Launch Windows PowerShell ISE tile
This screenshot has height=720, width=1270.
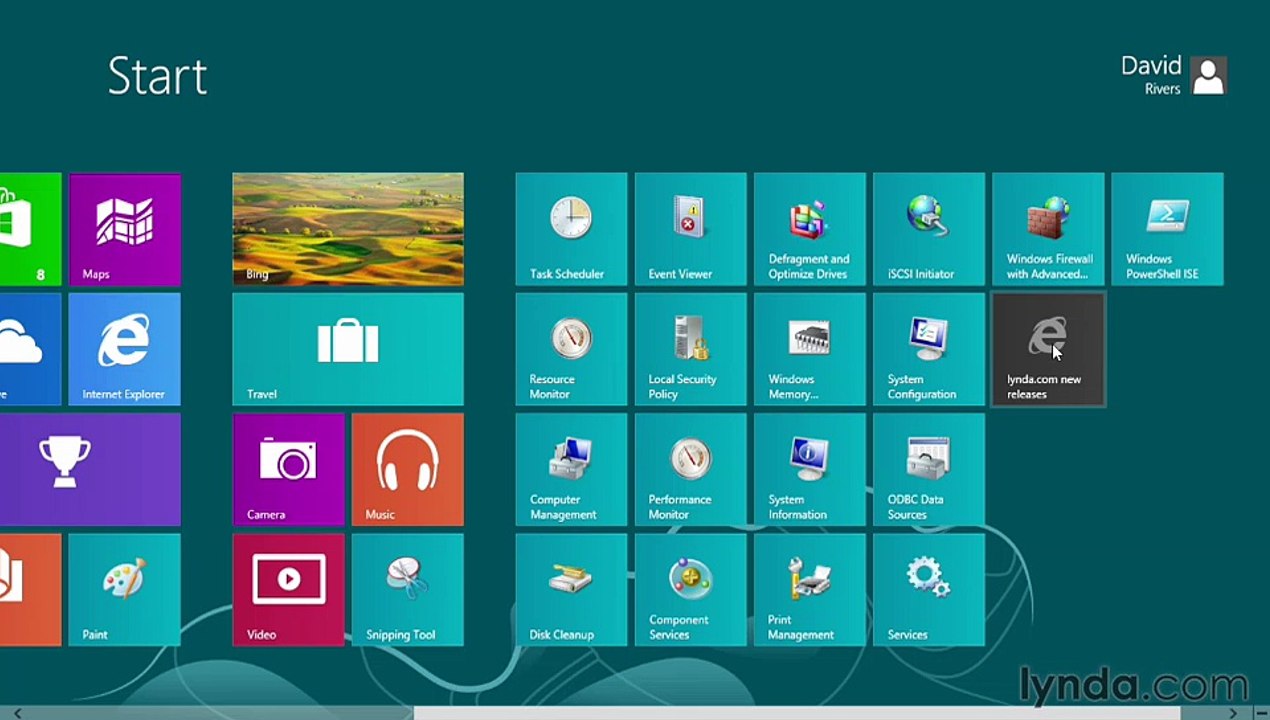[x=1167, y=229]
